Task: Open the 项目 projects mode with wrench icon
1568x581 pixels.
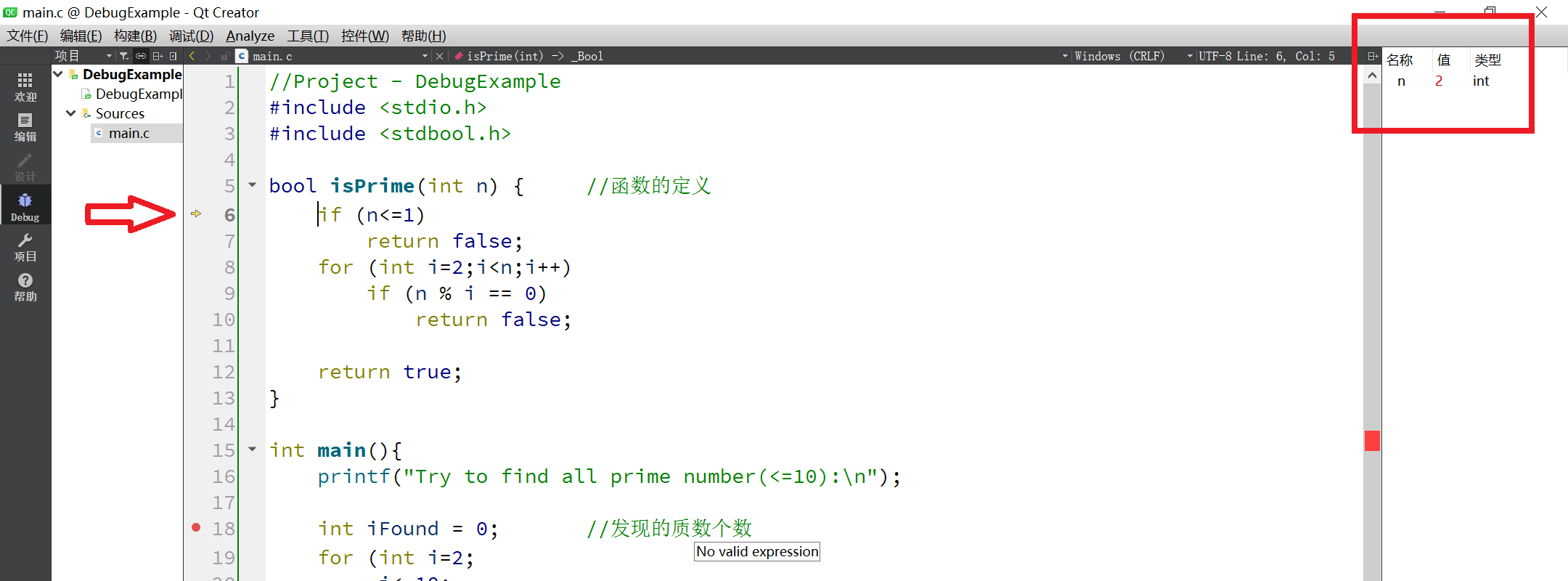Action: click(25, 247)
